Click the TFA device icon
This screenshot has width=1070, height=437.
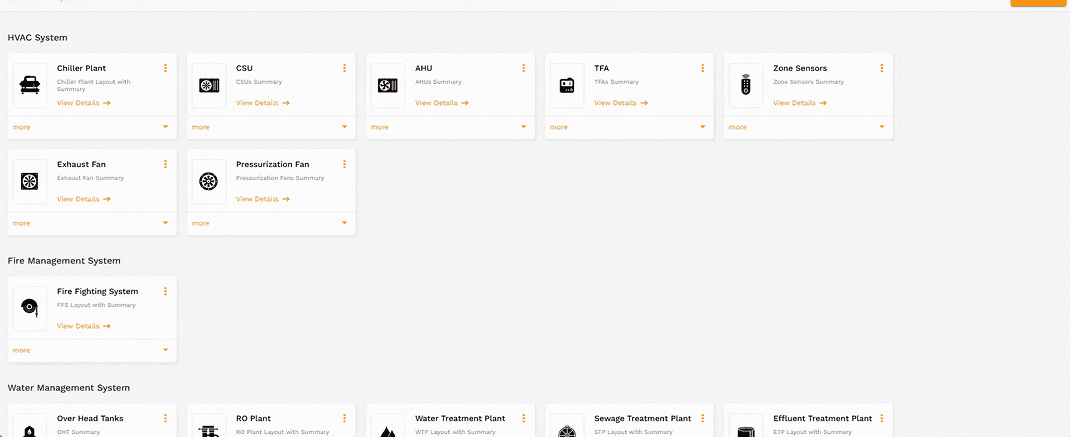point(567,85)
